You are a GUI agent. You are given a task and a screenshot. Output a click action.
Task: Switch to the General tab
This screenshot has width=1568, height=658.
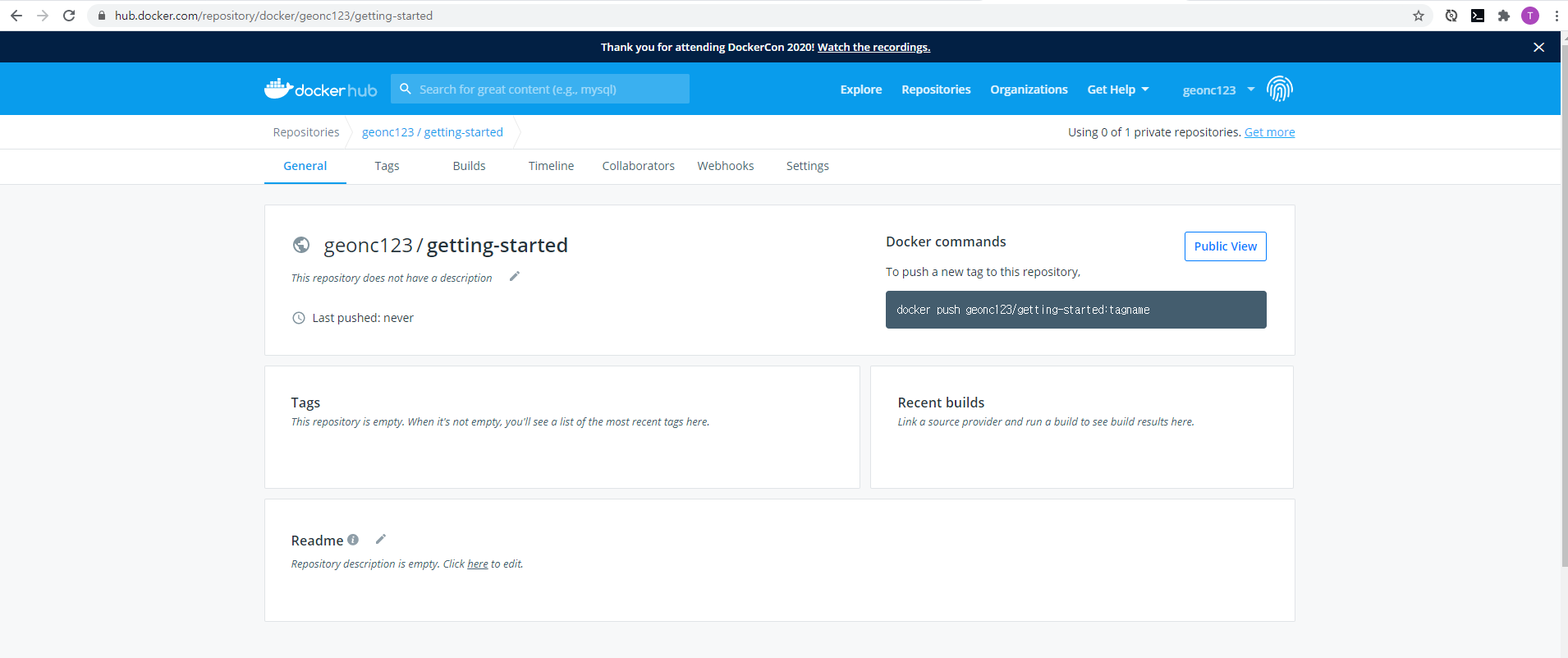[x=305, y=166]
